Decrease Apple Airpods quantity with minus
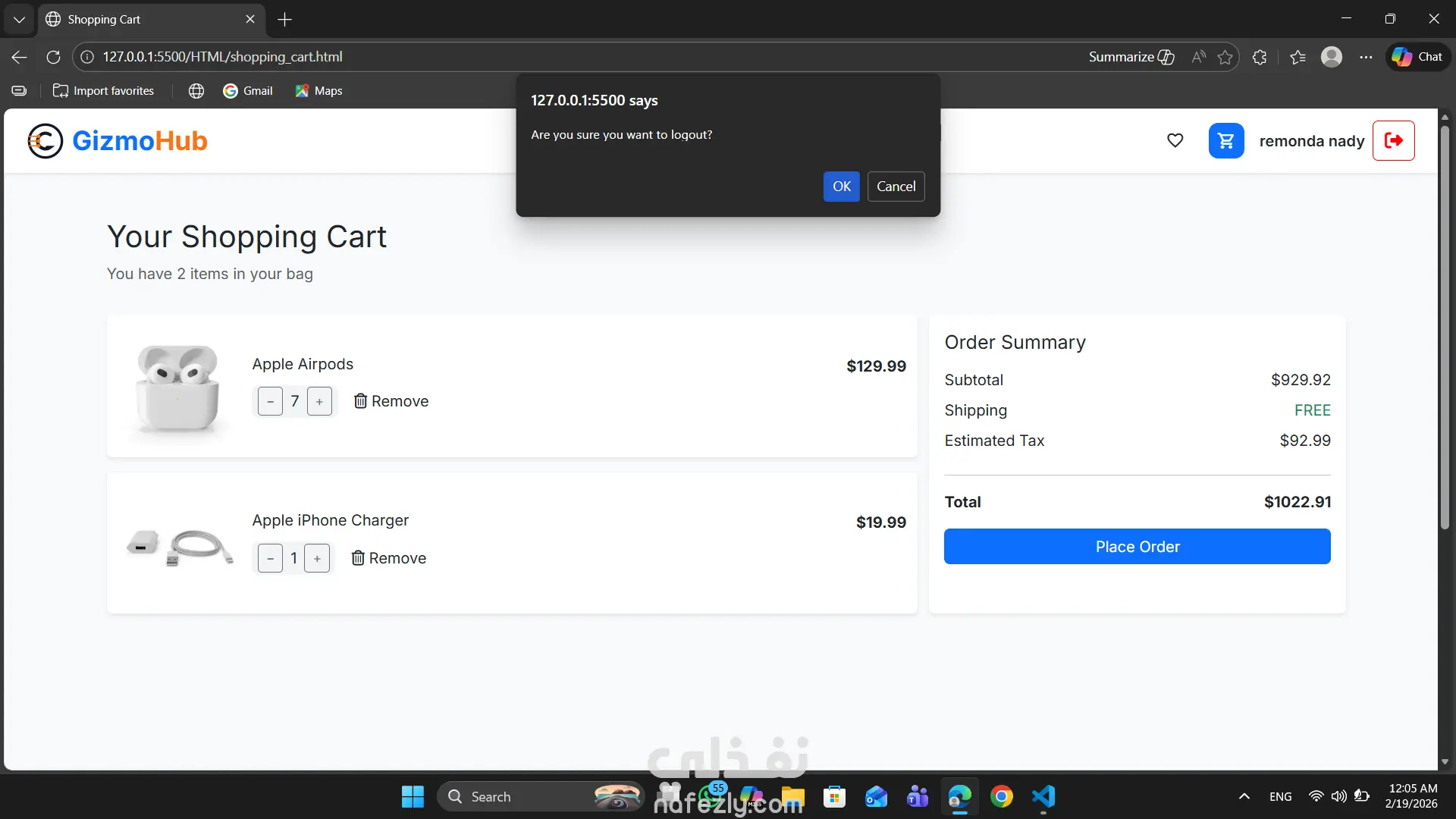This screenshot has width=1456, height=819. tap(270, 401)
